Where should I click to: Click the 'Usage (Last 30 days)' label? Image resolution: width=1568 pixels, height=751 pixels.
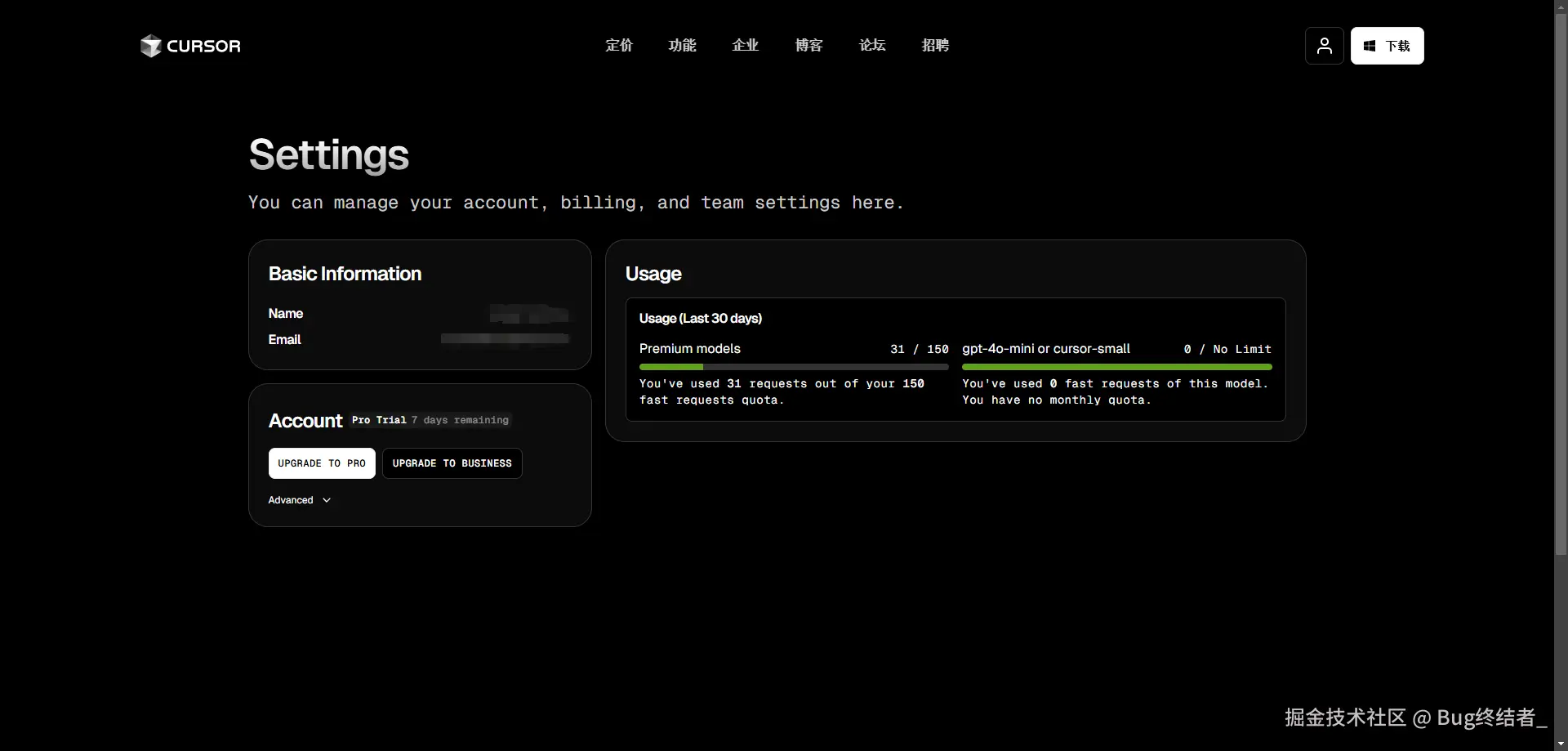[x=701, y=319]
